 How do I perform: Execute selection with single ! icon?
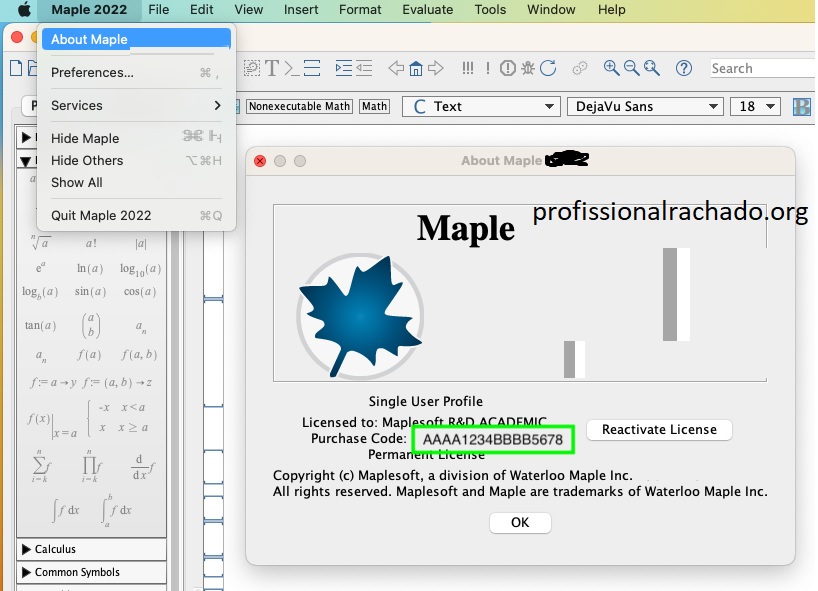click(488, 68)
